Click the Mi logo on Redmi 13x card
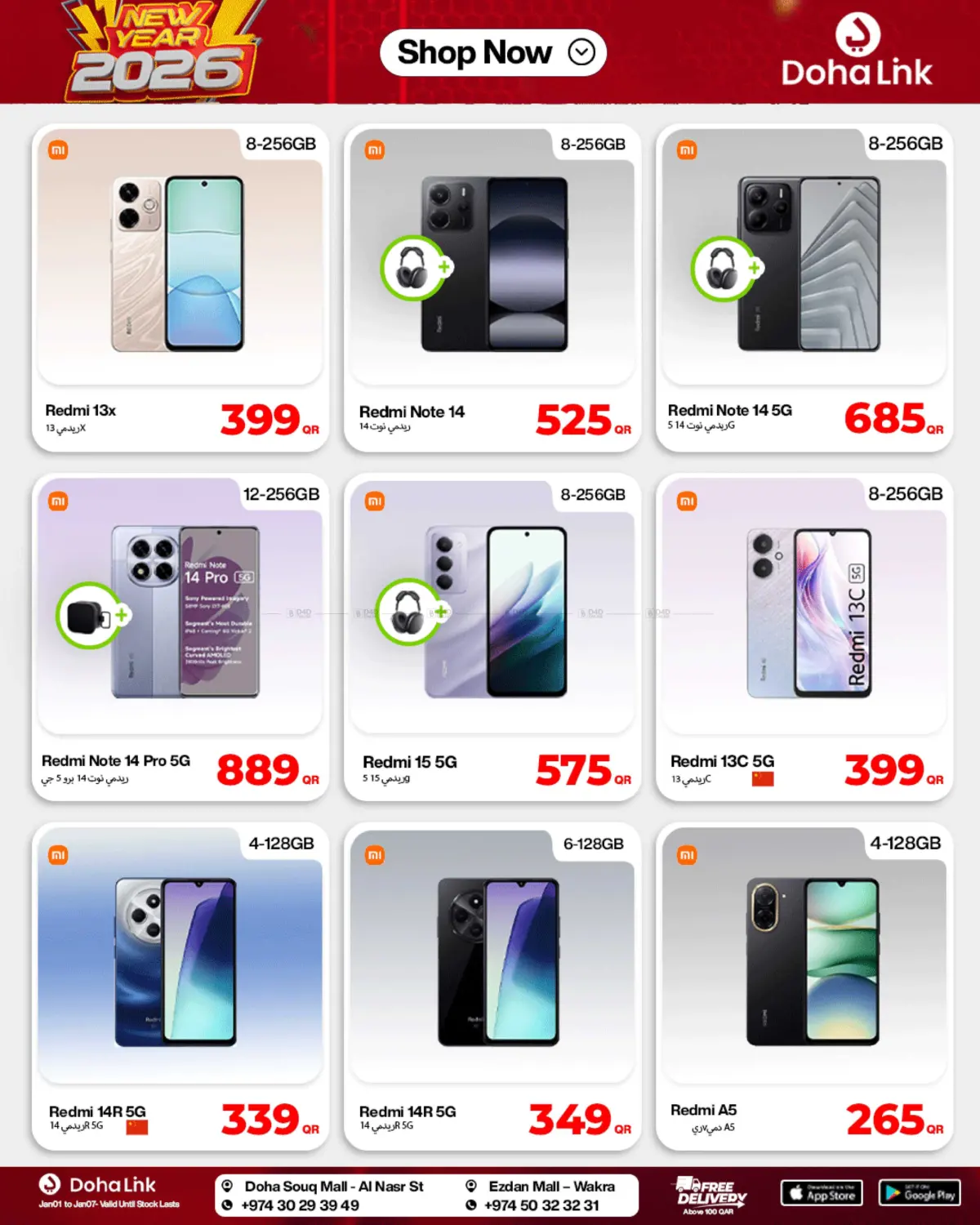 click(x=58, y=150)
